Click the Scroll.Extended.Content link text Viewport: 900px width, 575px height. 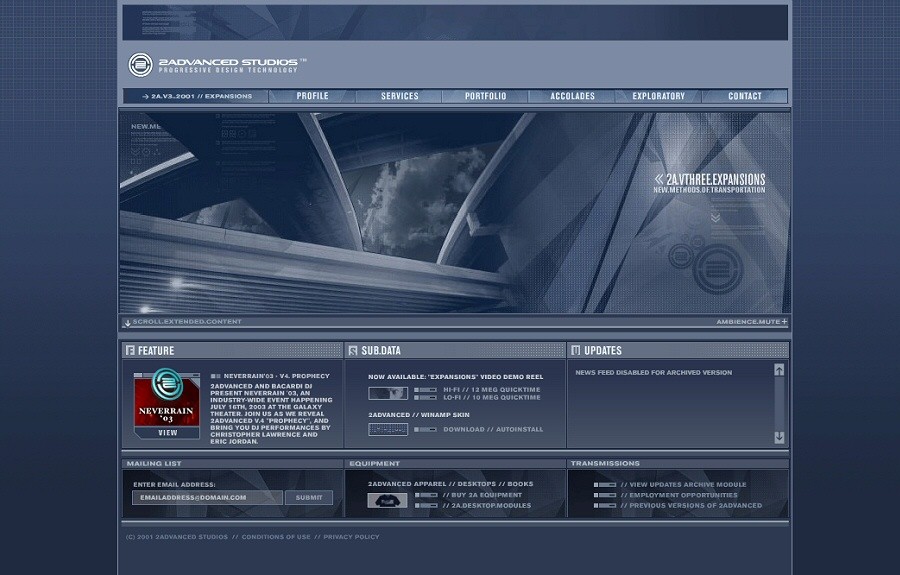coord(187,322)
